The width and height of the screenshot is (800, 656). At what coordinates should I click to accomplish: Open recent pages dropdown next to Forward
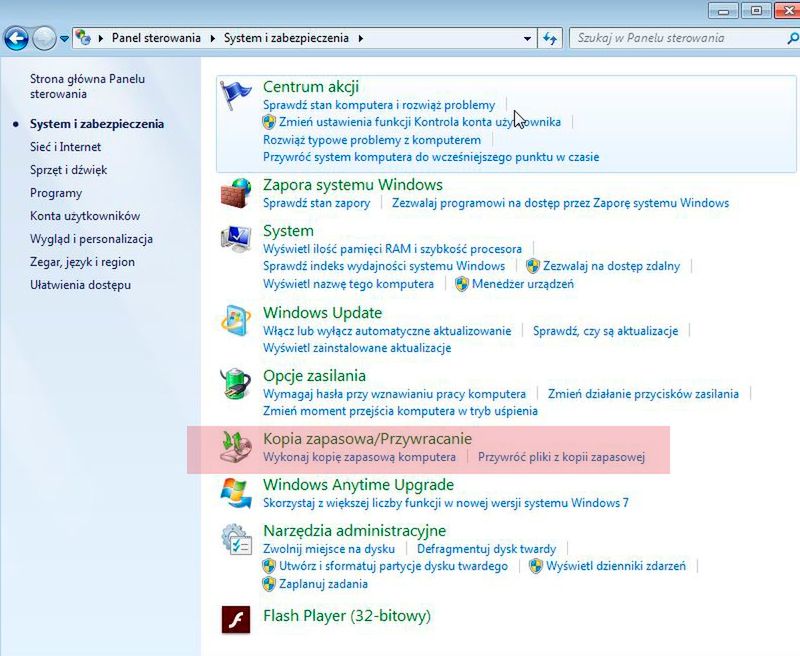tap(64, 38)
